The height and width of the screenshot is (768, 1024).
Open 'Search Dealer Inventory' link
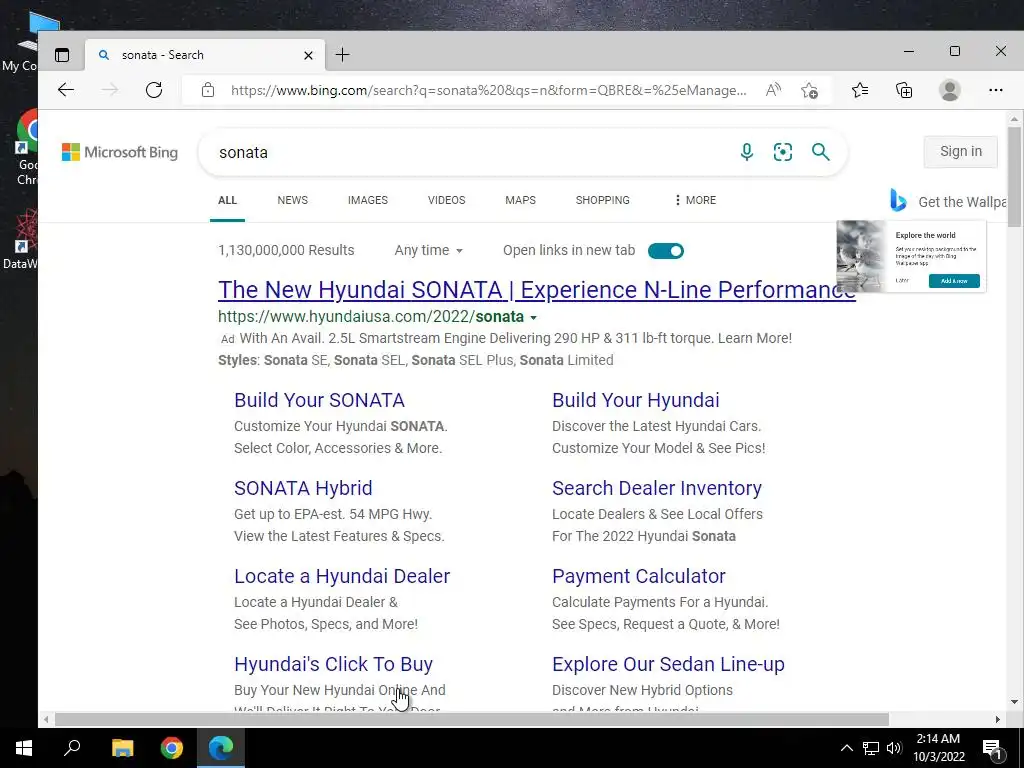[657, 488]
